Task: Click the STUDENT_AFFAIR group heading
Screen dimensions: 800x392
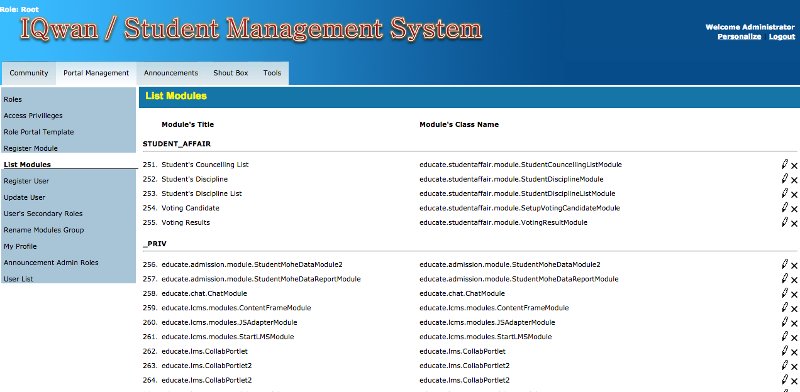Action: pyautogui.click(x=177, y=144)
